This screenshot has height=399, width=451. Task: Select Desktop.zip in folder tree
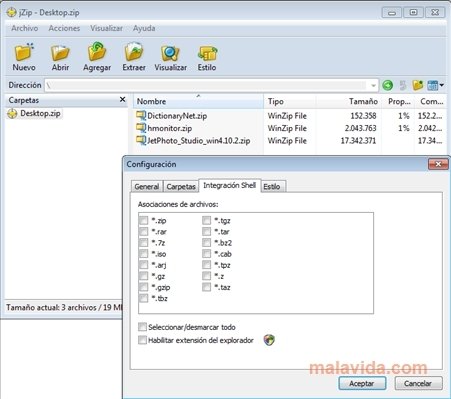click(40, 114)
